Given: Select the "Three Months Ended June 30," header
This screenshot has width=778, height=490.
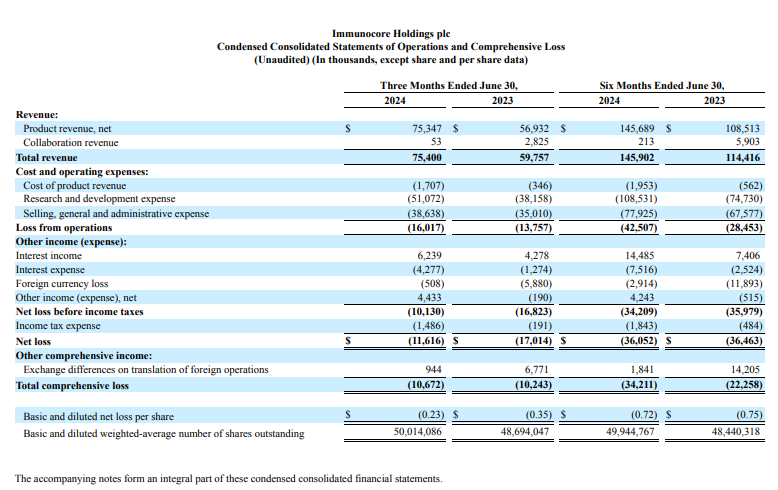Looking at the screenshot, I should click(449, 85).
